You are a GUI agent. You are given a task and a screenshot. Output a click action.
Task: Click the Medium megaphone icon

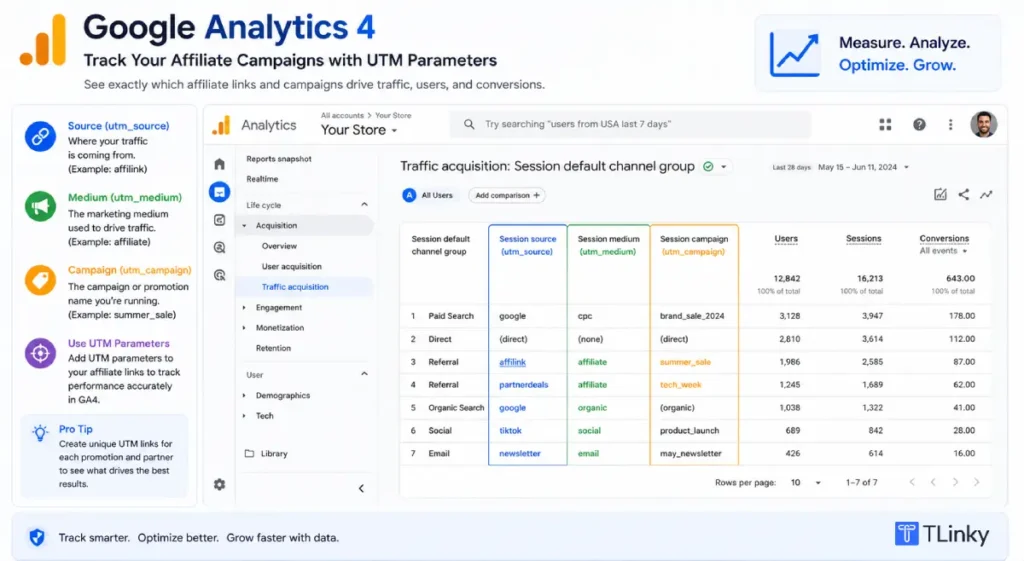pos(40,206)
